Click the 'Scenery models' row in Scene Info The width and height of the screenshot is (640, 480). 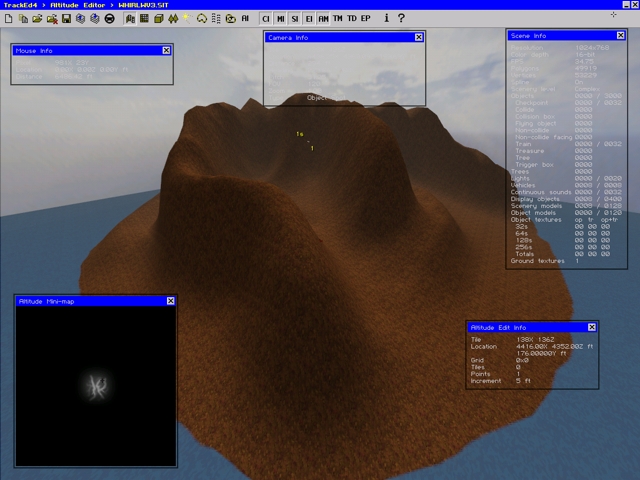tap(566, 206)
